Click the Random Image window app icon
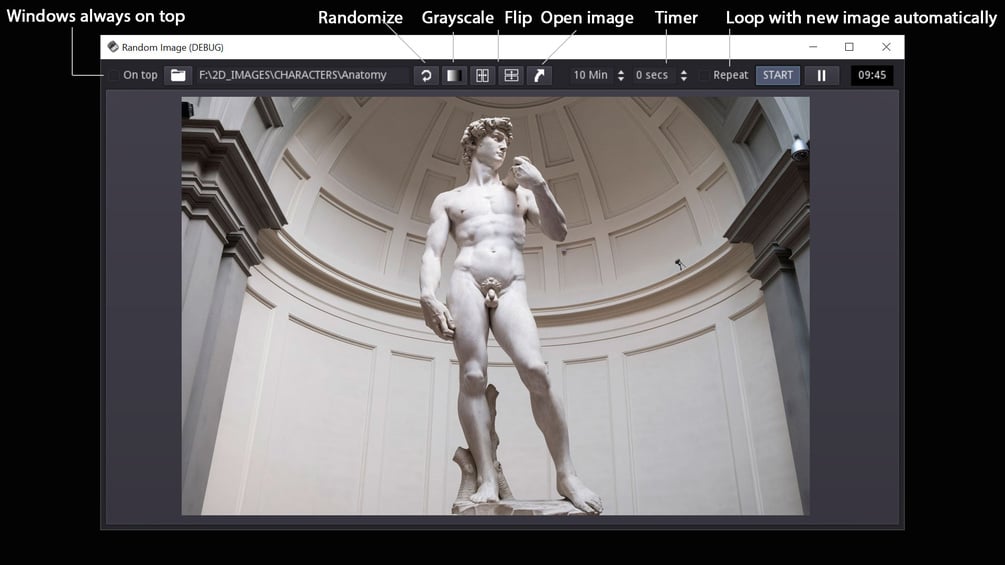This screenshot has height=565, width=1005. tap(113, 47)
